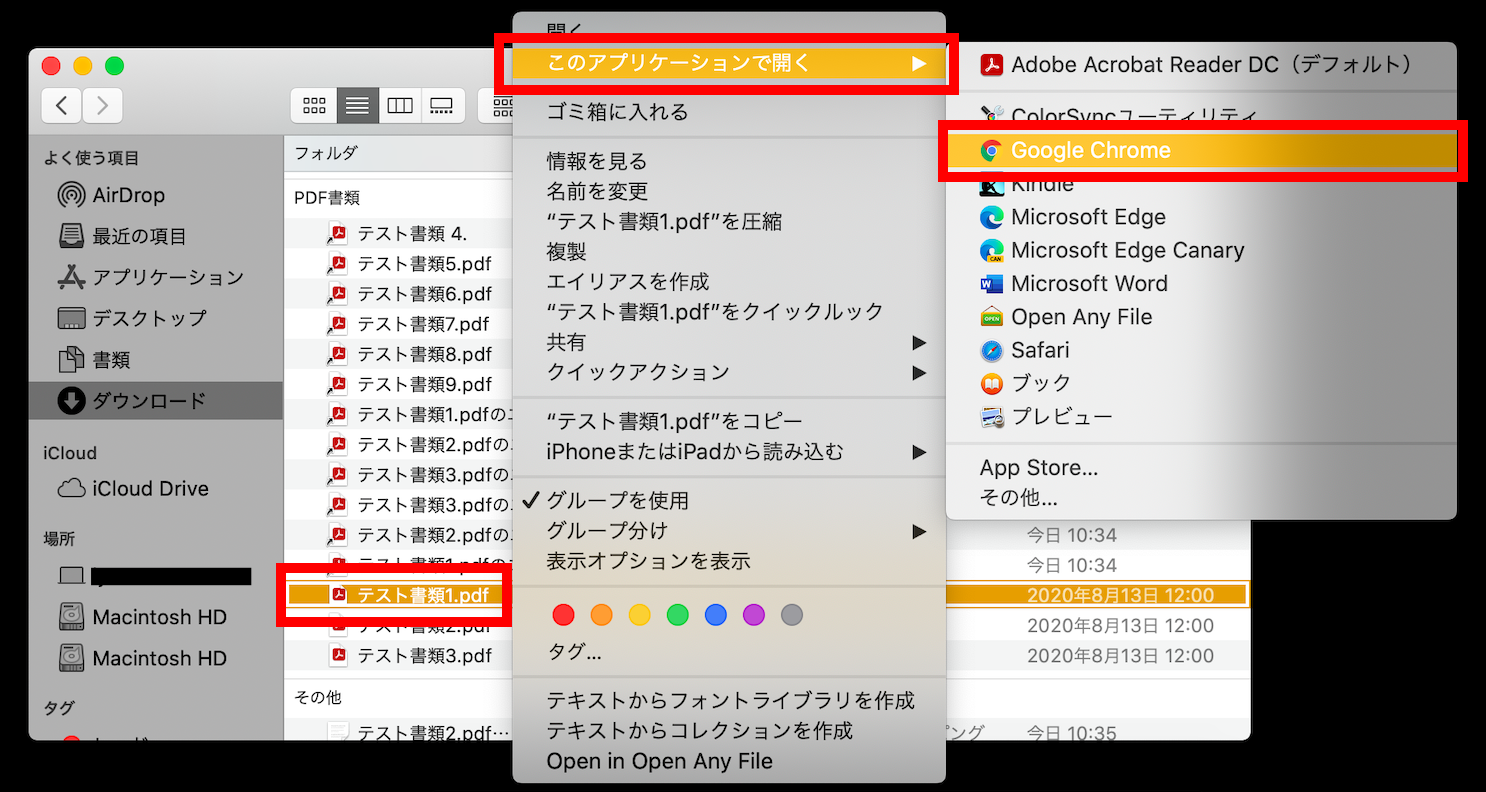Open with Adobe Acrobat Reader DC

(1200, 65)
